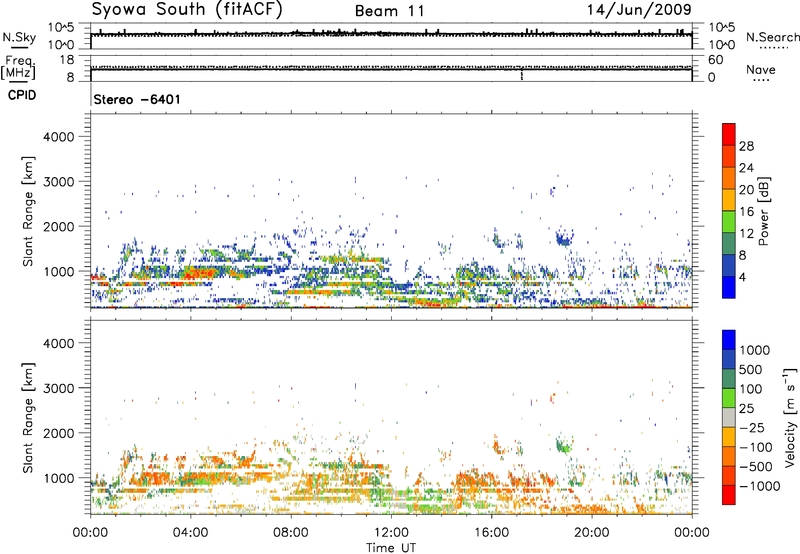Click the '4000' tick of the velocity panel

pos(58,343)
